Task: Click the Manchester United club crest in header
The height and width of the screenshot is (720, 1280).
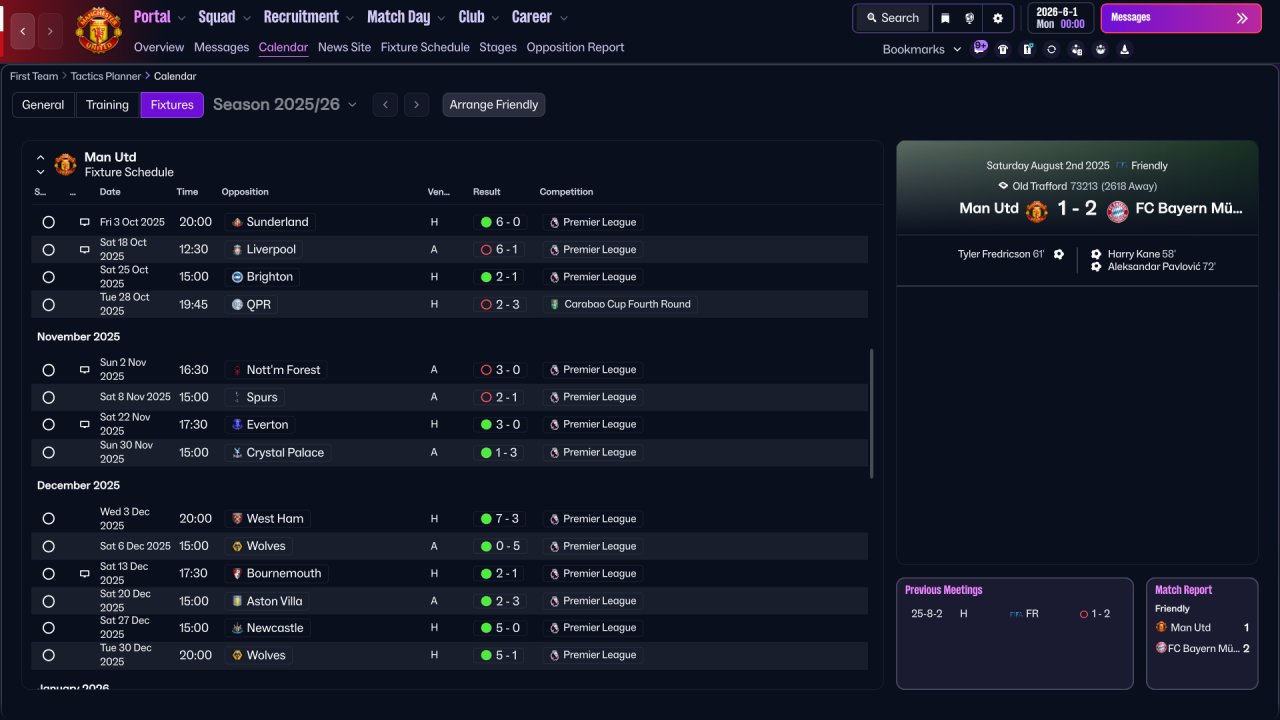Action: 98,31
